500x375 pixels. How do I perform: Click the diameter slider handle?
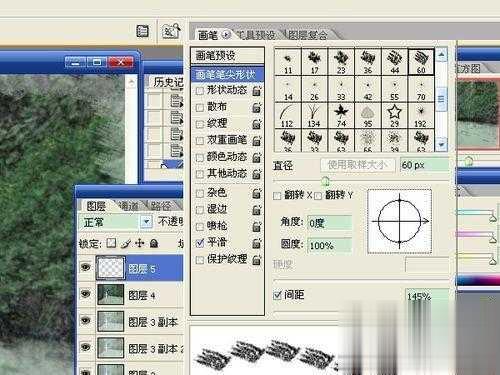coord(326,181)
